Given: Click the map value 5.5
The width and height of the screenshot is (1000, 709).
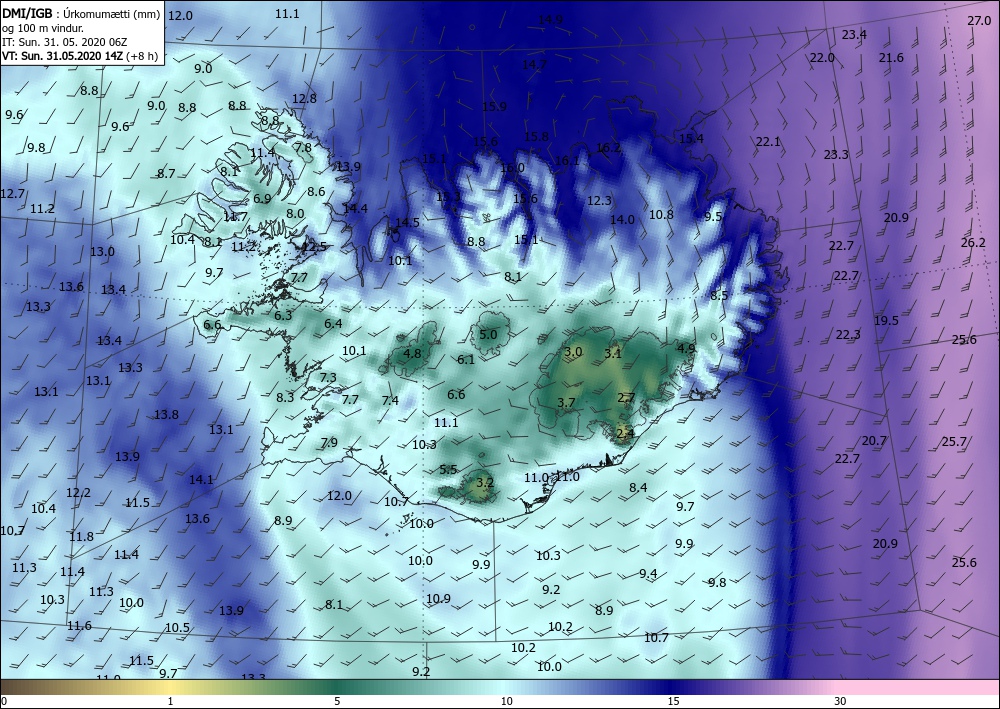Looking at the screenshot, I should tap(448, 469).
